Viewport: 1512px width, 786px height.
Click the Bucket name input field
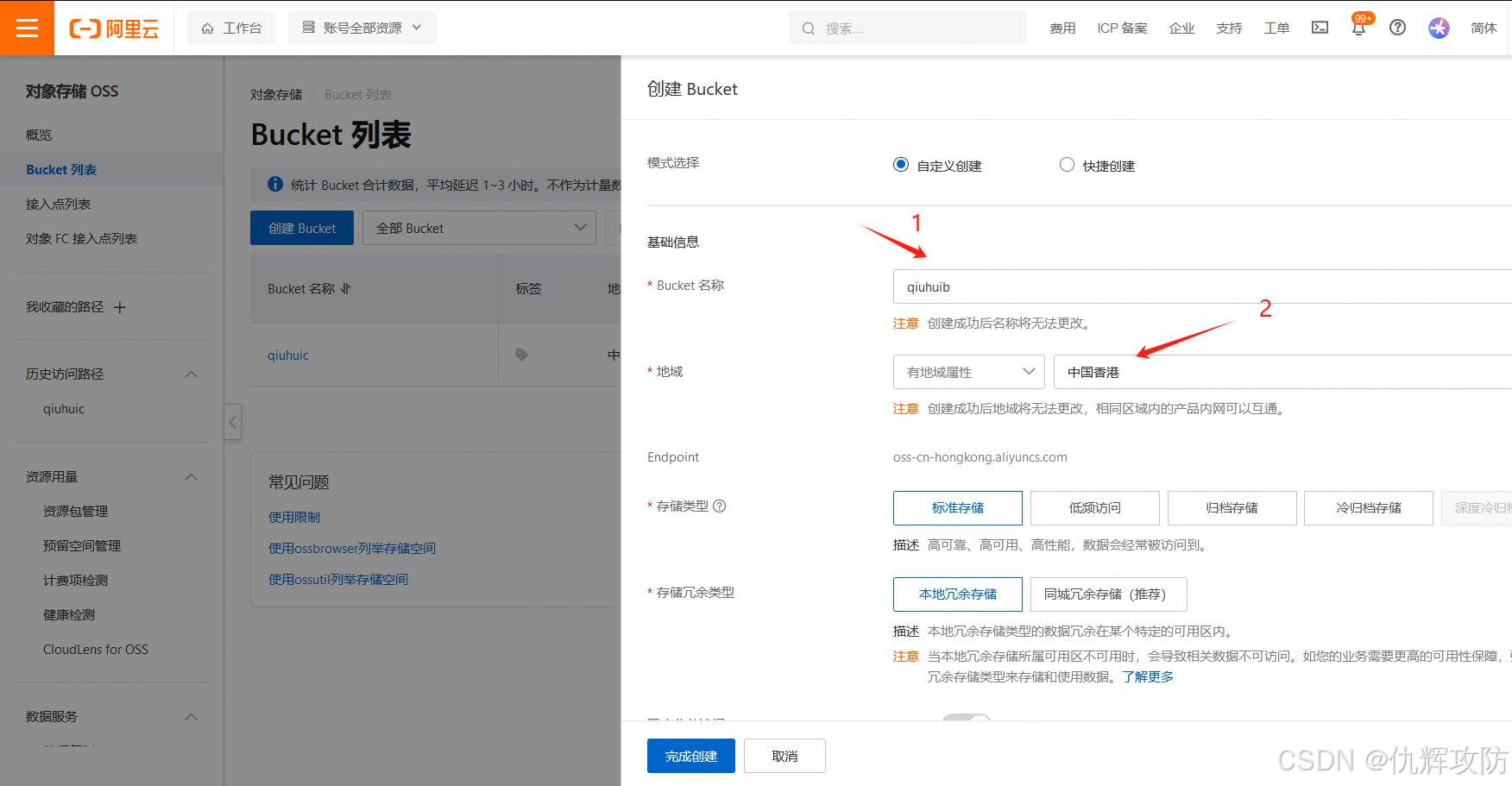pyautogui.click(x=1202, y=286)
